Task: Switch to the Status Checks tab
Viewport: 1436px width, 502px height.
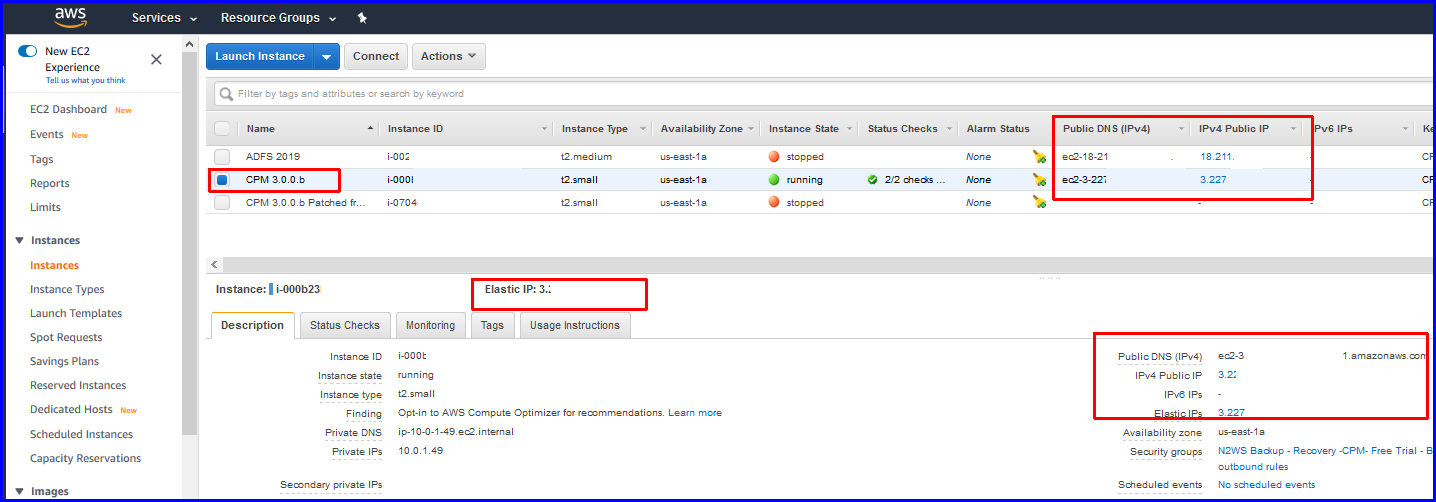Action: coord(345,325)
